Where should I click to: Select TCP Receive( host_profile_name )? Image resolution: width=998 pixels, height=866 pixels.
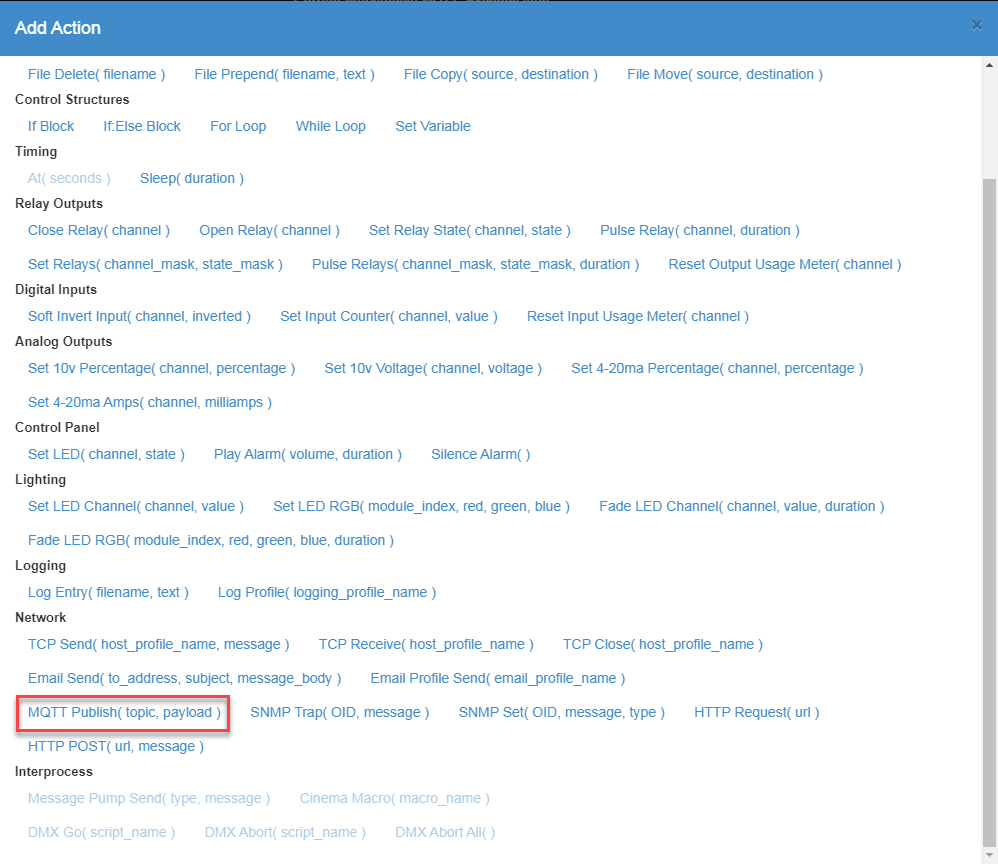[426, 645]
